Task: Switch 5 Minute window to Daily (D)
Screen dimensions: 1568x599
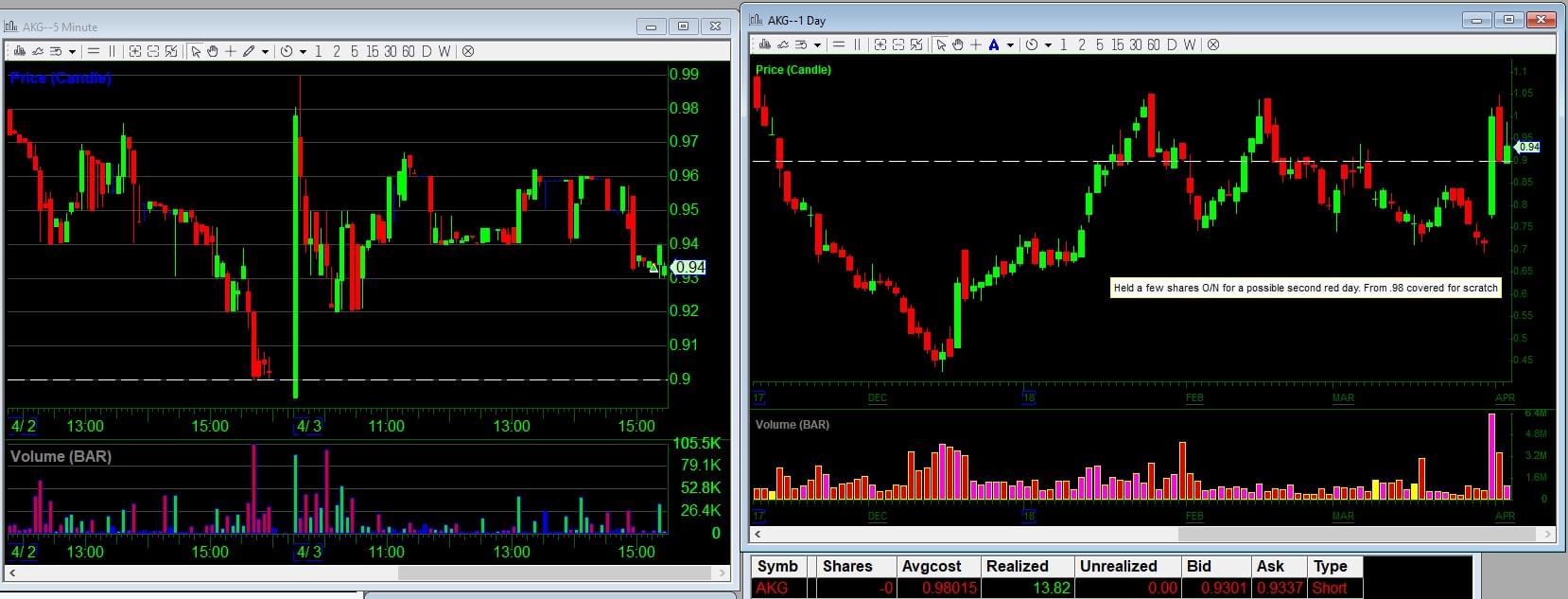Action: pos(427,51)
